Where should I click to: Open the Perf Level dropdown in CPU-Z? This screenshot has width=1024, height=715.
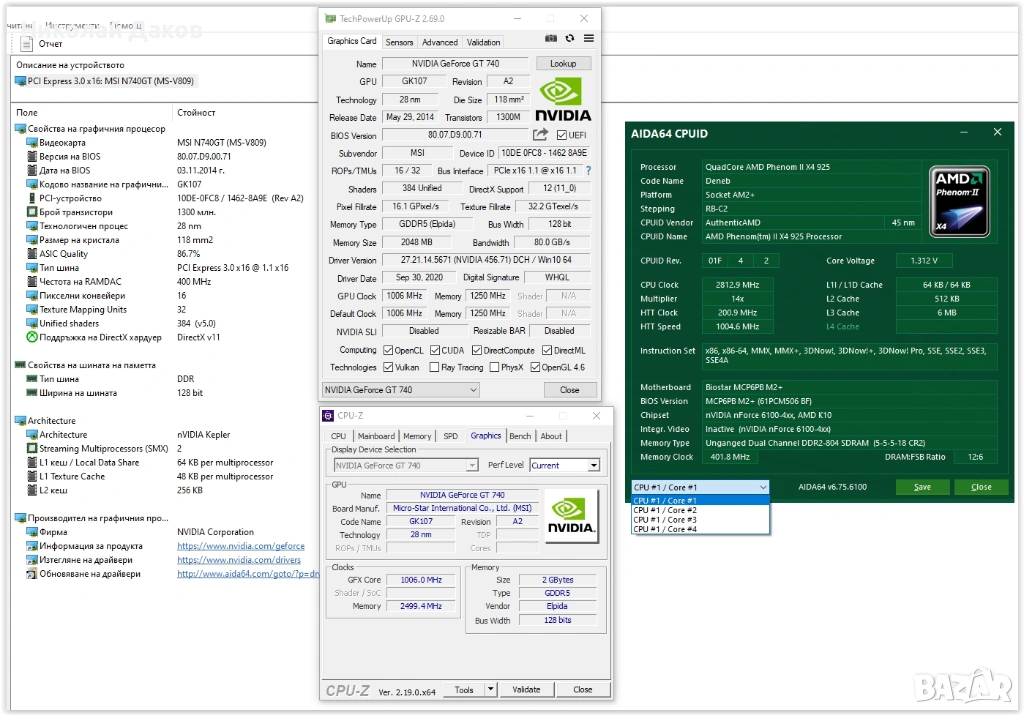565,465
